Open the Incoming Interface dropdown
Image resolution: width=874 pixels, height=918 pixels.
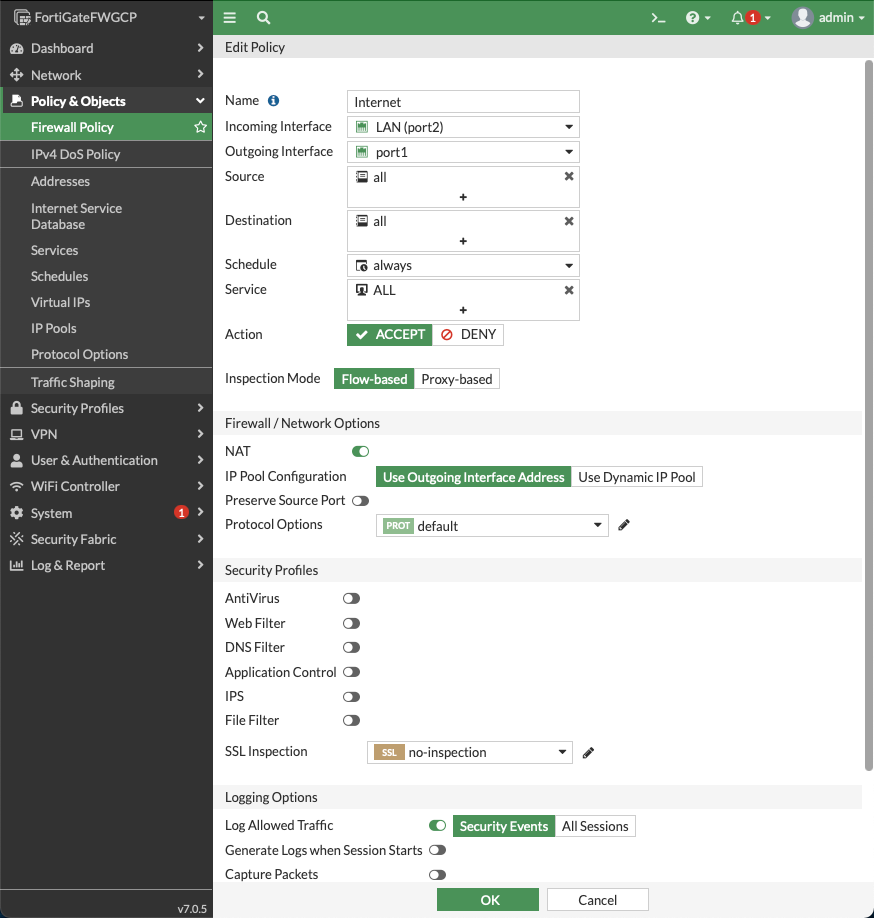(463, 127)
